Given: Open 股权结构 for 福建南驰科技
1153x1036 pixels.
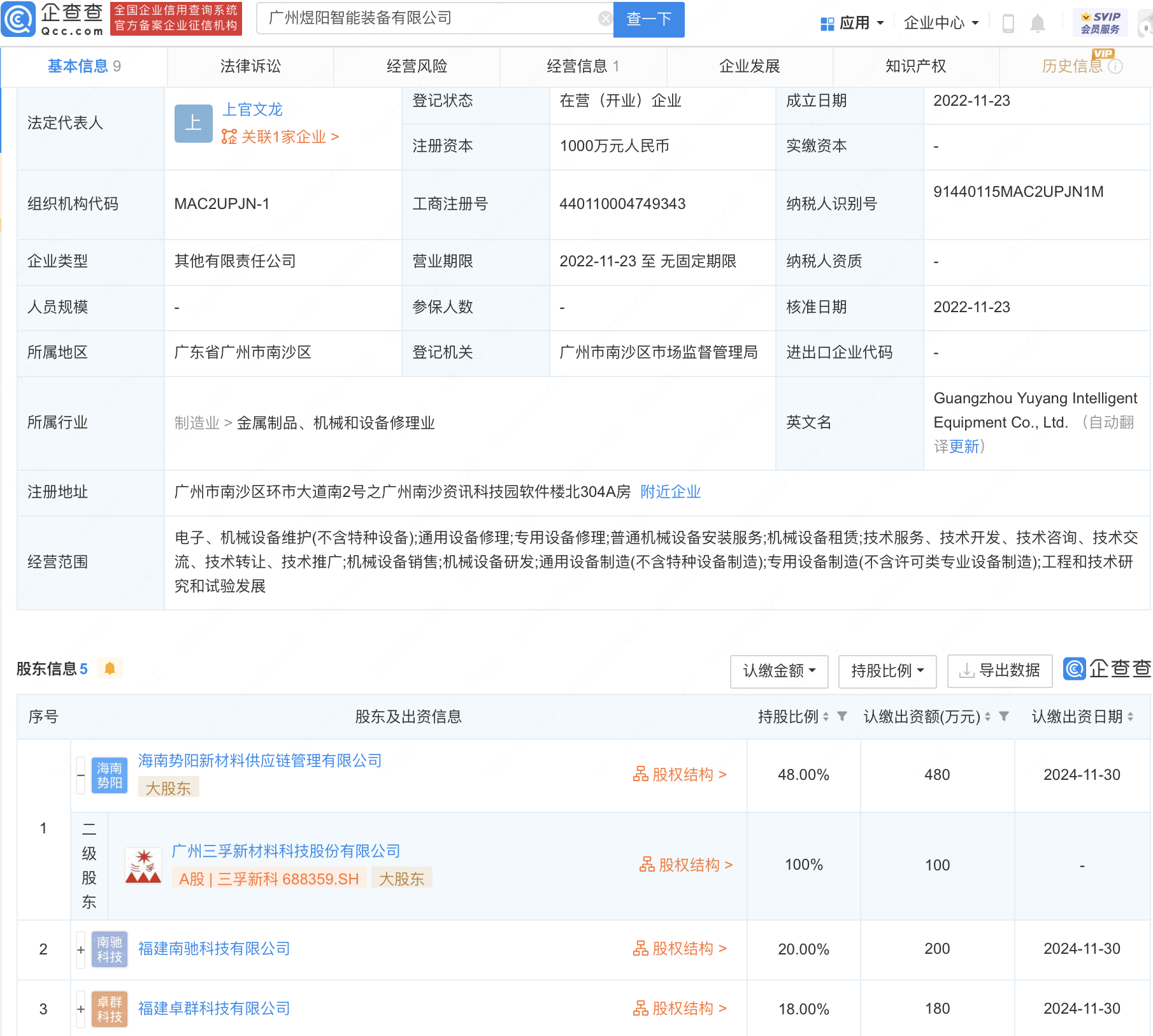Looking at the screenshot, I should [680, 949].
